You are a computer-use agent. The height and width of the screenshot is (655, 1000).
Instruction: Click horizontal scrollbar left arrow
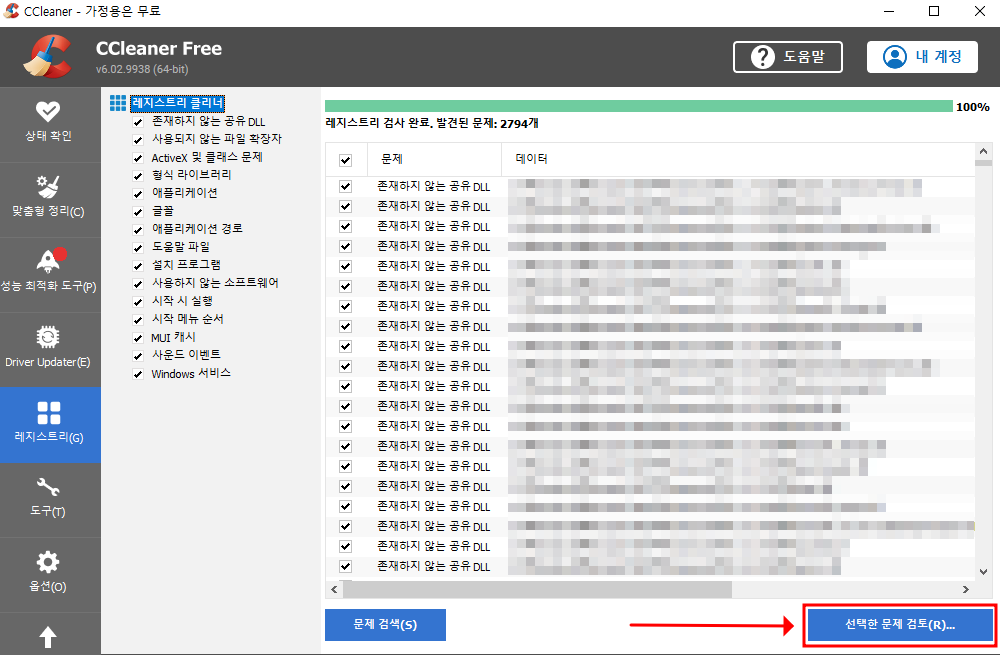coord(334,590)
